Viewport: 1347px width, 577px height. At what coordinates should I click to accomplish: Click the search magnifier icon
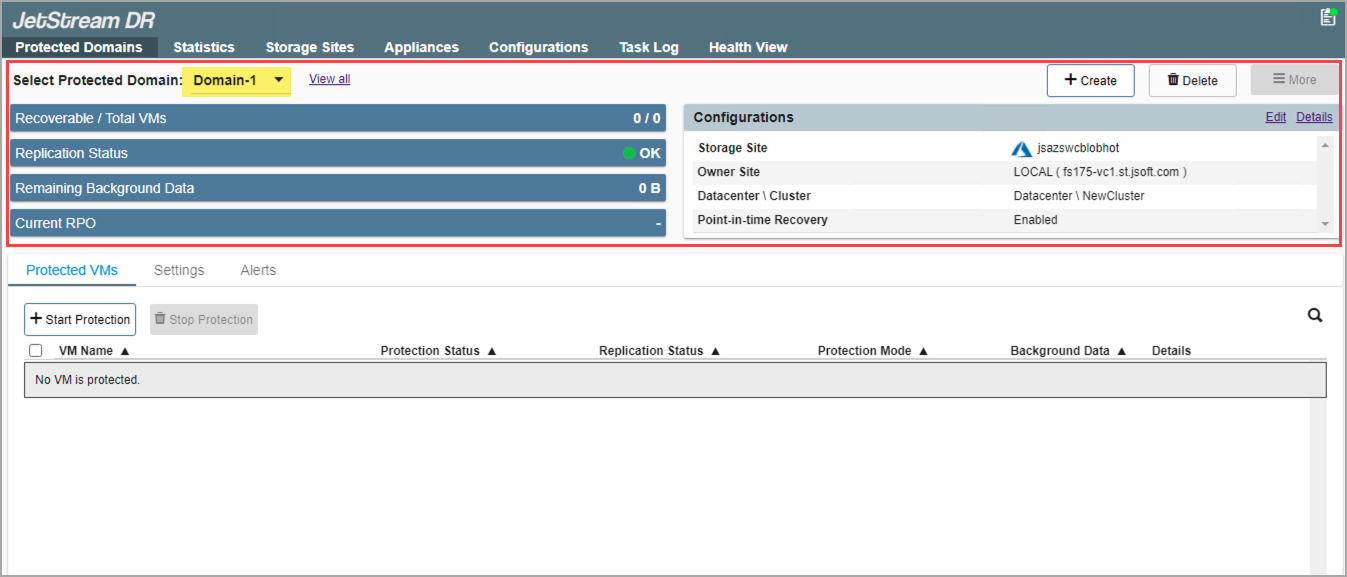click(1315, 316)
